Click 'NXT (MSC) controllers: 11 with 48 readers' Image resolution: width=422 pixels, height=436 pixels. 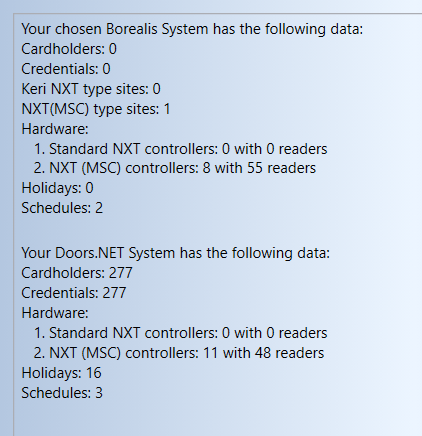(179, 353)
